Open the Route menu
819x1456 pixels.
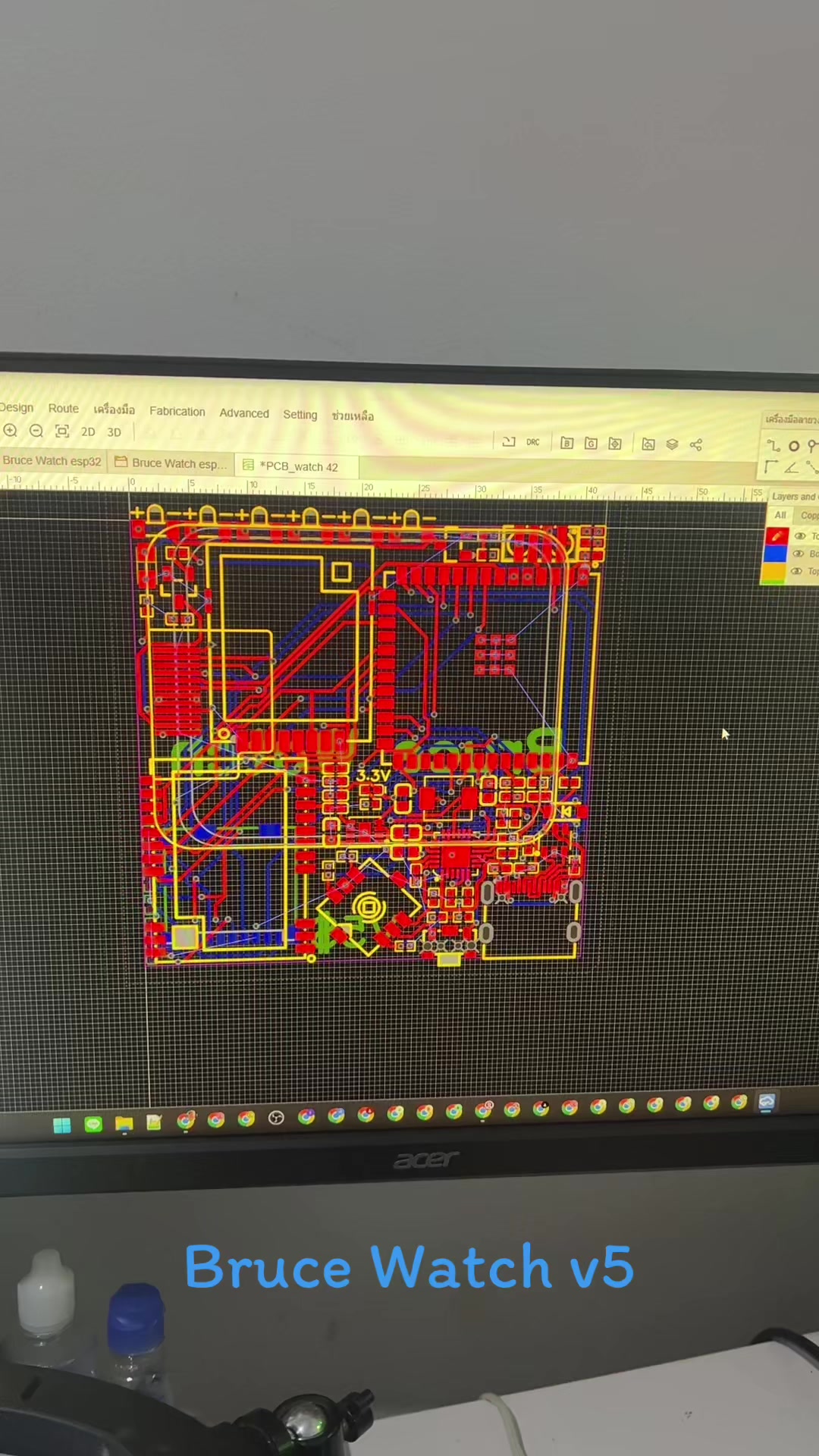click(64, 408)
